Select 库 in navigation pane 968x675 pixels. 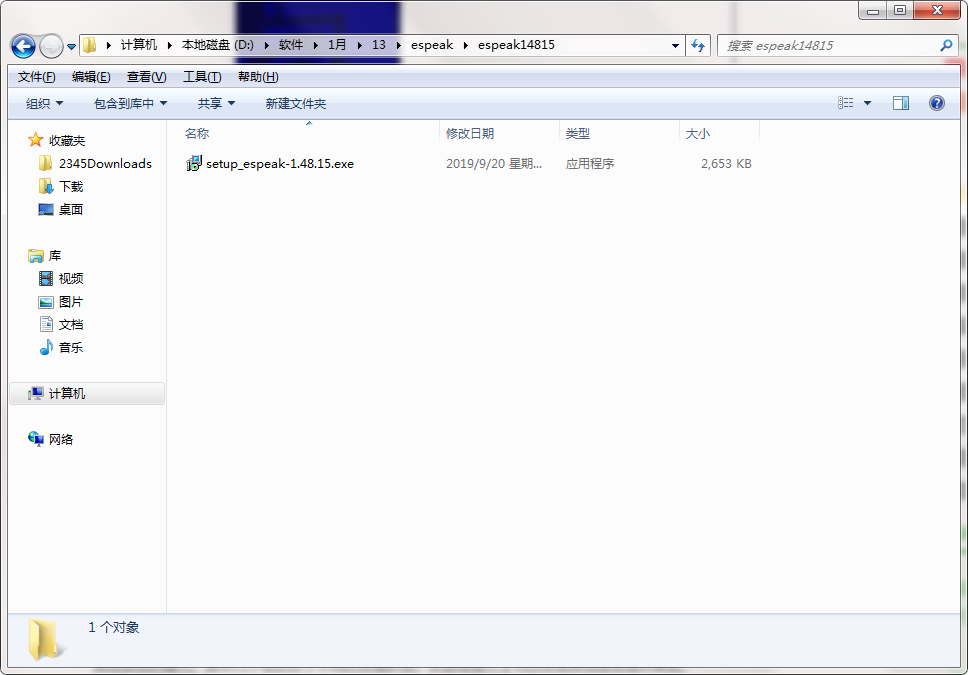(55, 256)
